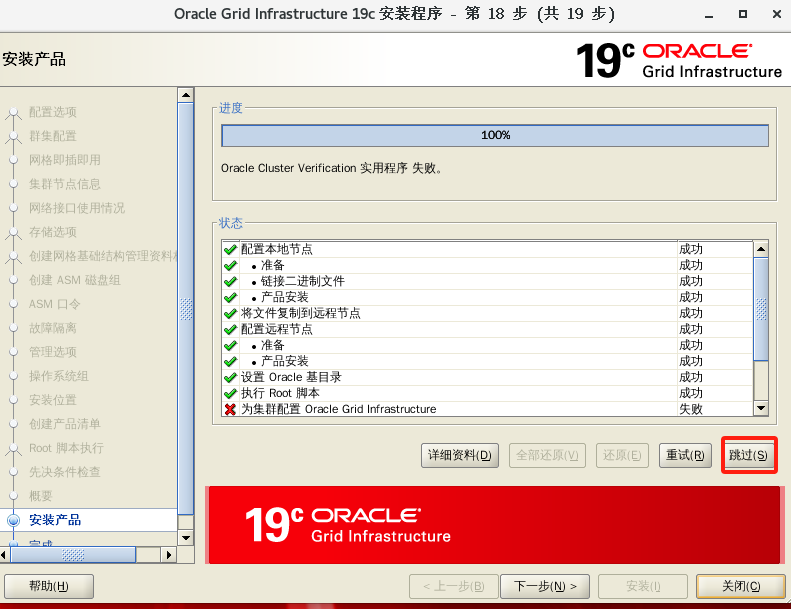Click the sidebar horizontal scrollbar left arrow

tap(4, 555)
